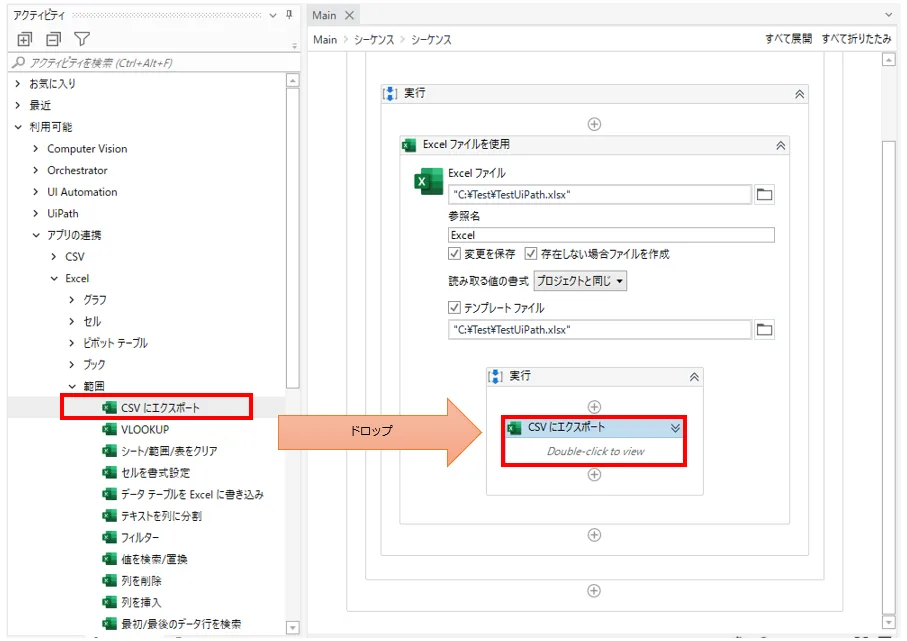Select the フィルター activity in the list
Viewport: 907px width, 641px height.
(x=142, y=537)
